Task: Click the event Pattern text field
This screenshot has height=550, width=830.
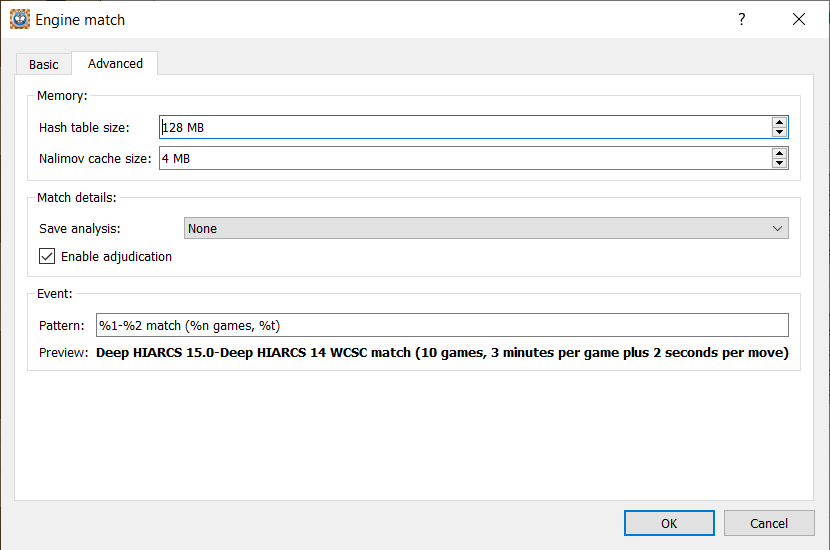Action: [441, 325]
